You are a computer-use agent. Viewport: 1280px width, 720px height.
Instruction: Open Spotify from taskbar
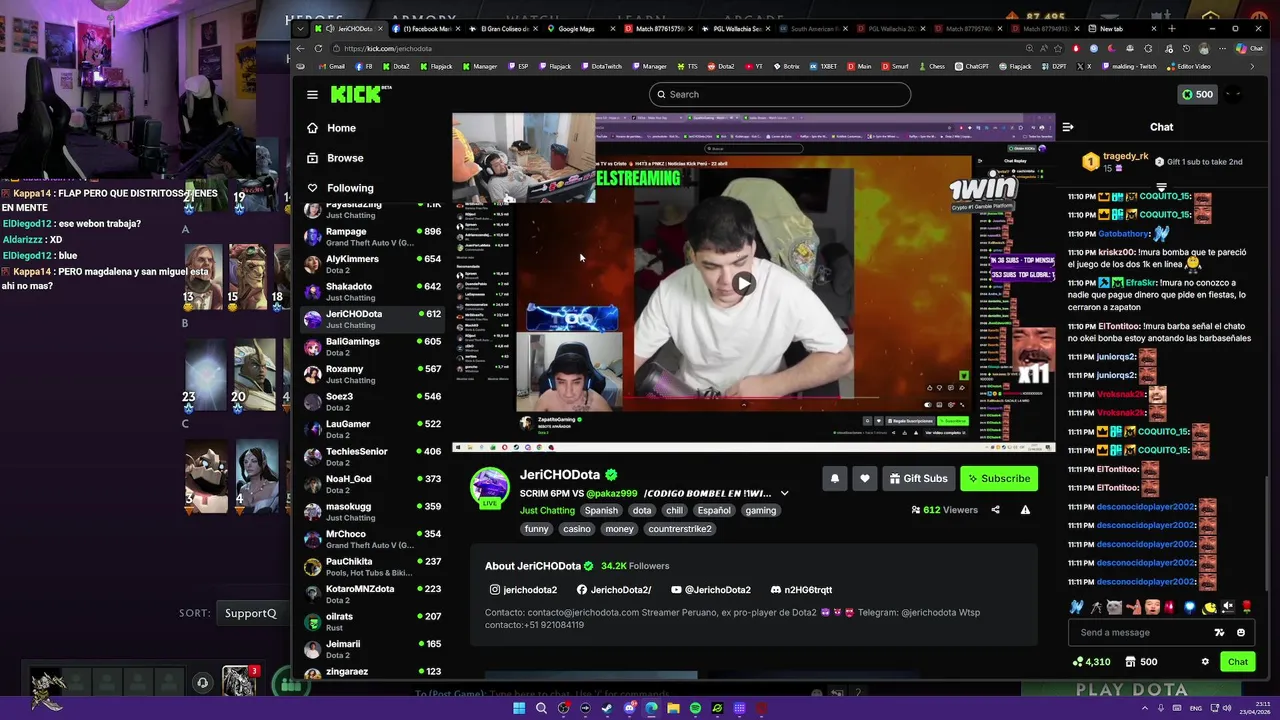coord(695,708)
